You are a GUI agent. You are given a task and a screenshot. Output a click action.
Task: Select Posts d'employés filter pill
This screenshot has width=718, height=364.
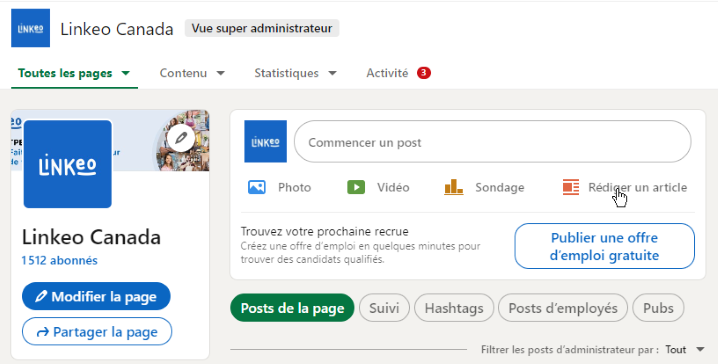pyautogui.click(x=563, y=308)
